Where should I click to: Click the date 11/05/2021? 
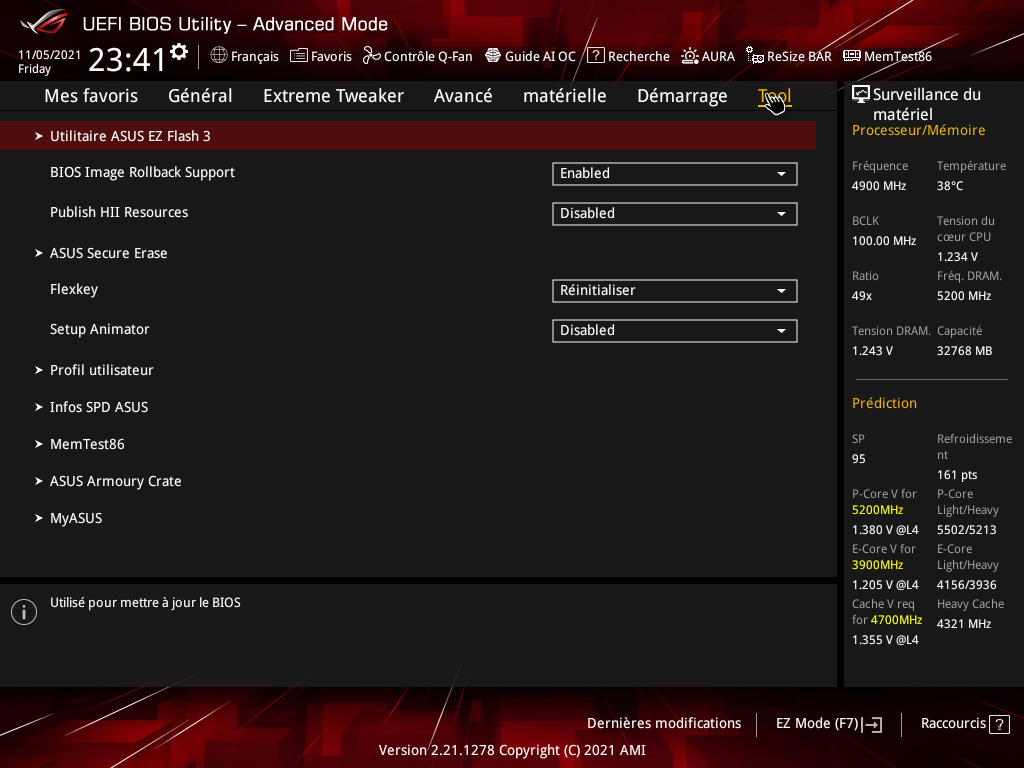49,55
